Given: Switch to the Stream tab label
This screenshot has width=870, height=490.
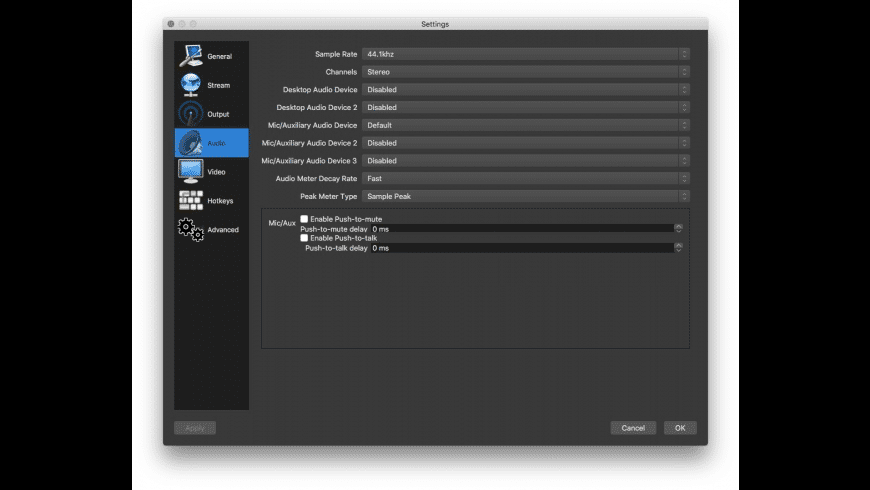Looking at the screenshot, I should (219, 85).
